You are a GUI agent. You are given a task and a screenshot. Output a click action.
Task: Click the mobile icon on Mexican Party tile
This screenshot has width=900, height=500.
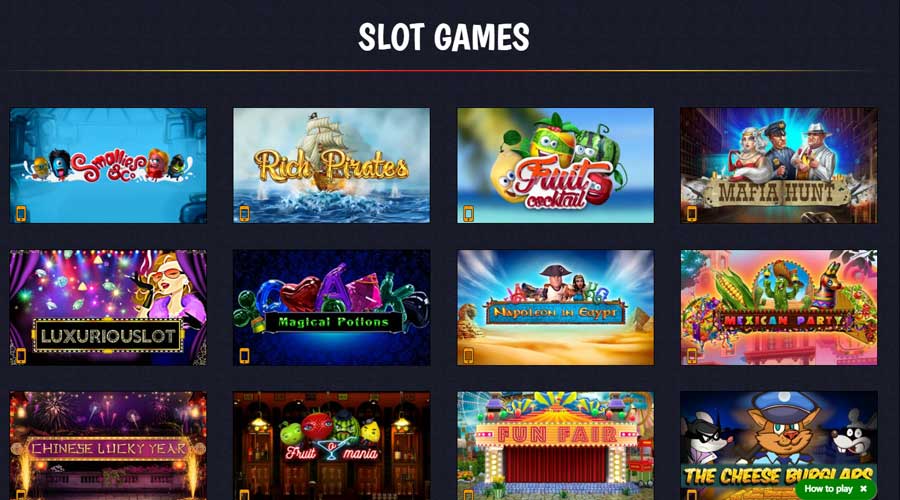tap(692, 356)
